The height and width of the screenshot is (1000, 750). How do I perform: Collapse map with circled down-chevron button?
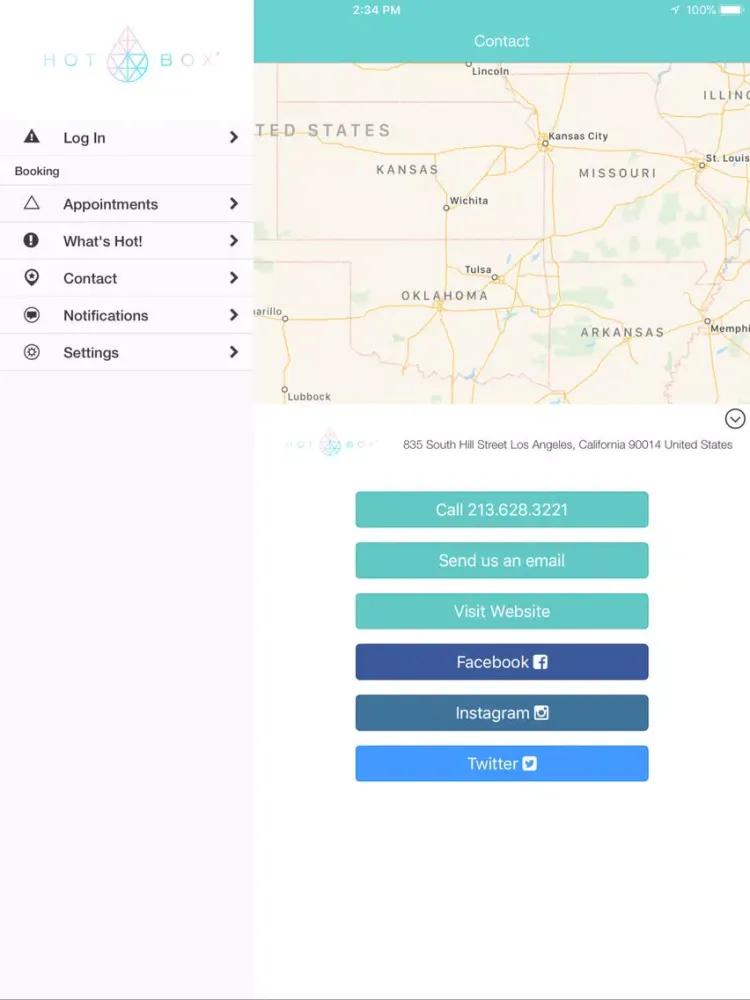coord(735,418)
